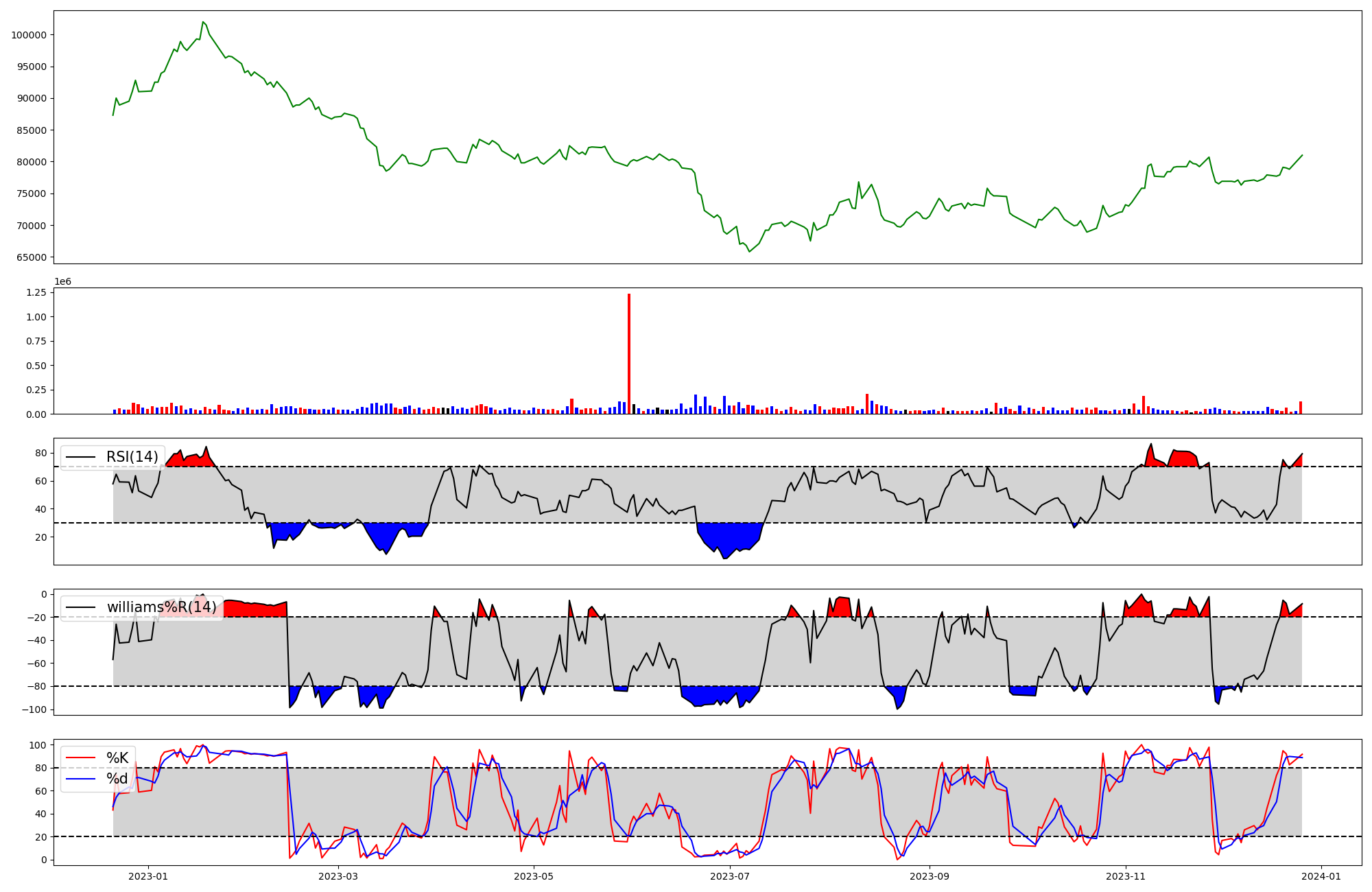This screenshot has height=892, width=1372.
Task: Click the RSI(14) legend entry
Action: pyautogui.click(x=131, y=457)
